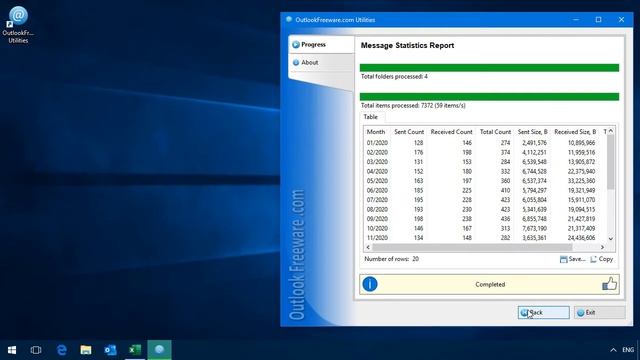Click sent size value 2,491,576
Image resolution: width=640 pixels, height=360 pixels.
coord(534,143)
